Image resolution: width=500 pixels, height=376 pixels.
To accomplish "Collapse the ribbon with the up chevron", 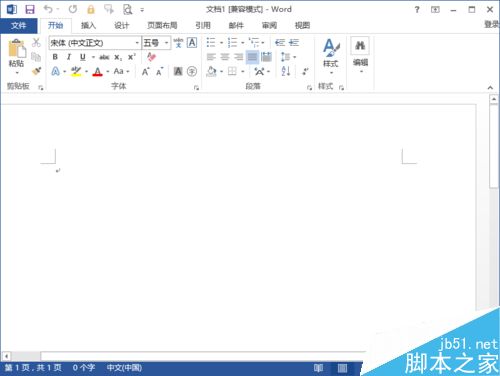I will click(x=490, y=88).
